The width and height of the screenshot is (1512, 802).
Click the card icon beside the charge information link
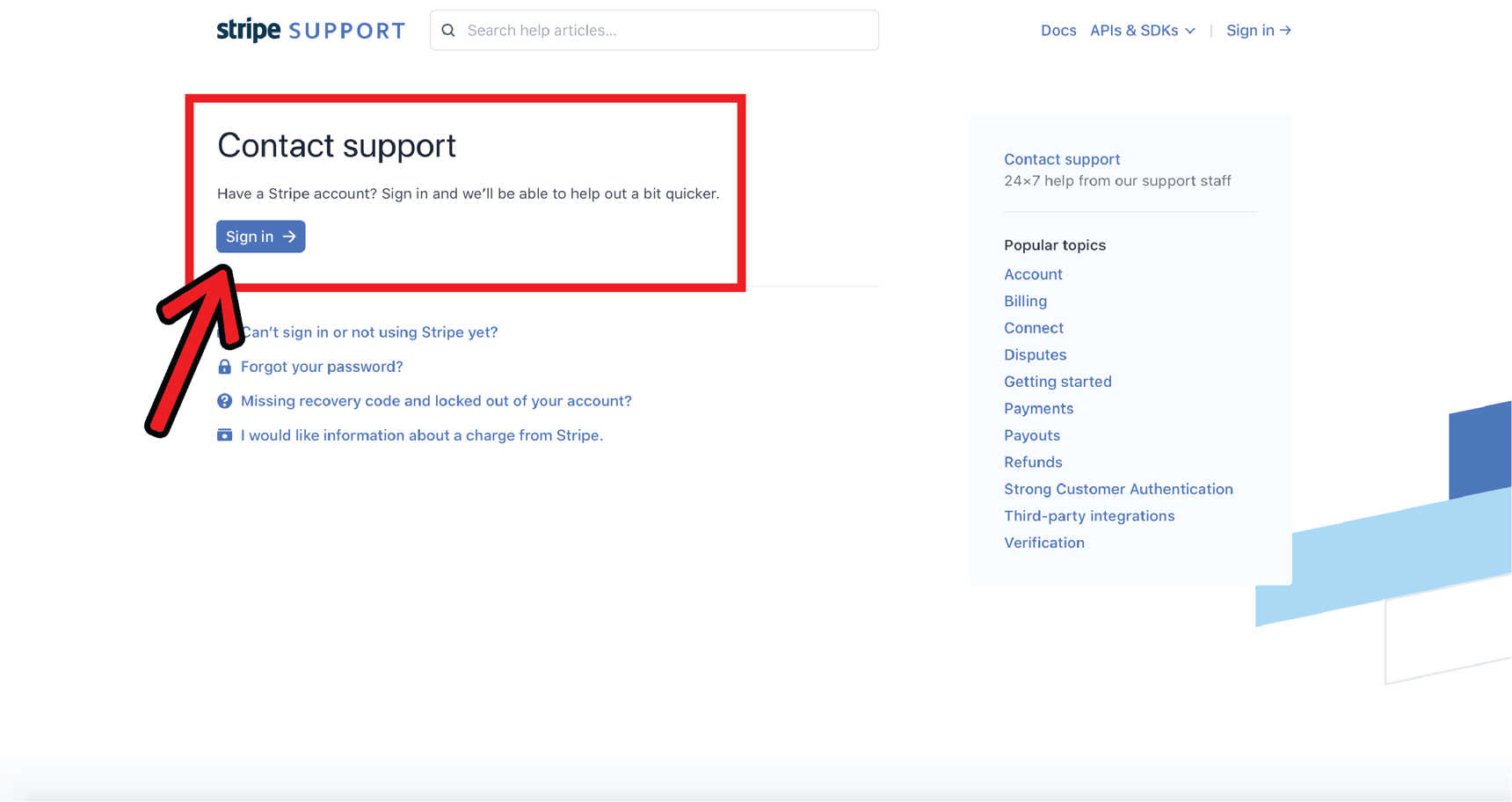coord(225,434)
